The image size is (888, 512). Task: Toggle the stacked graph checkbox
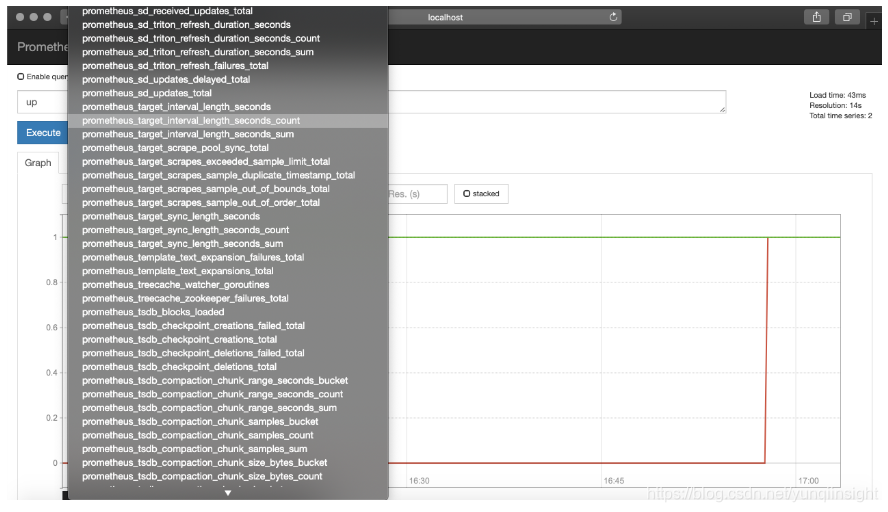467,194
